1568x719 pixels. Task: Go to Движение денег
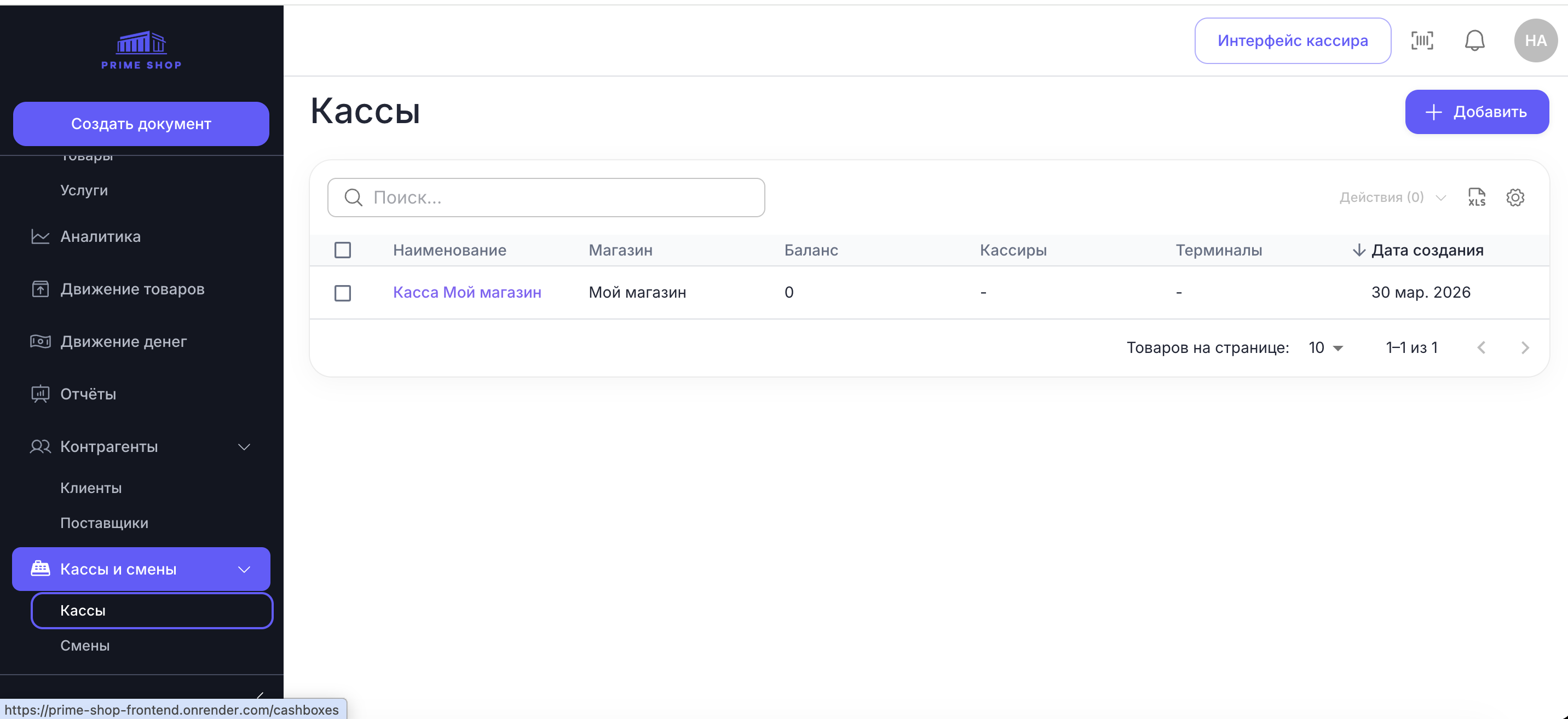click(124, 341)
